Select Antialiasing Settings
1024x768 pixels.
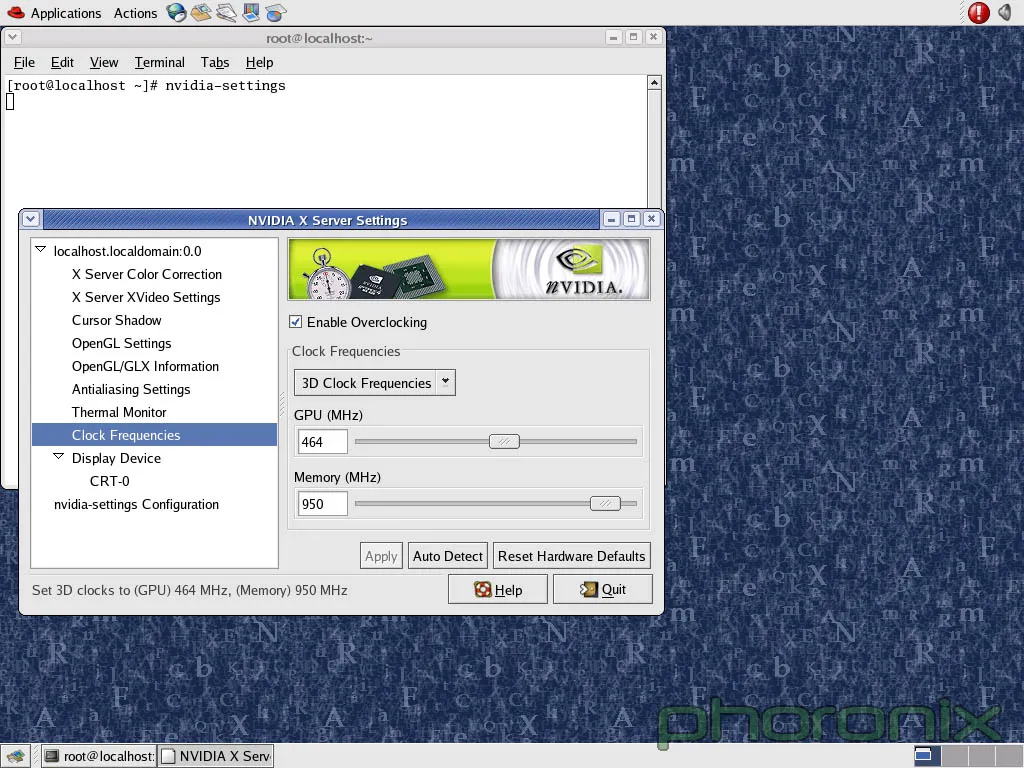(131, 389)
